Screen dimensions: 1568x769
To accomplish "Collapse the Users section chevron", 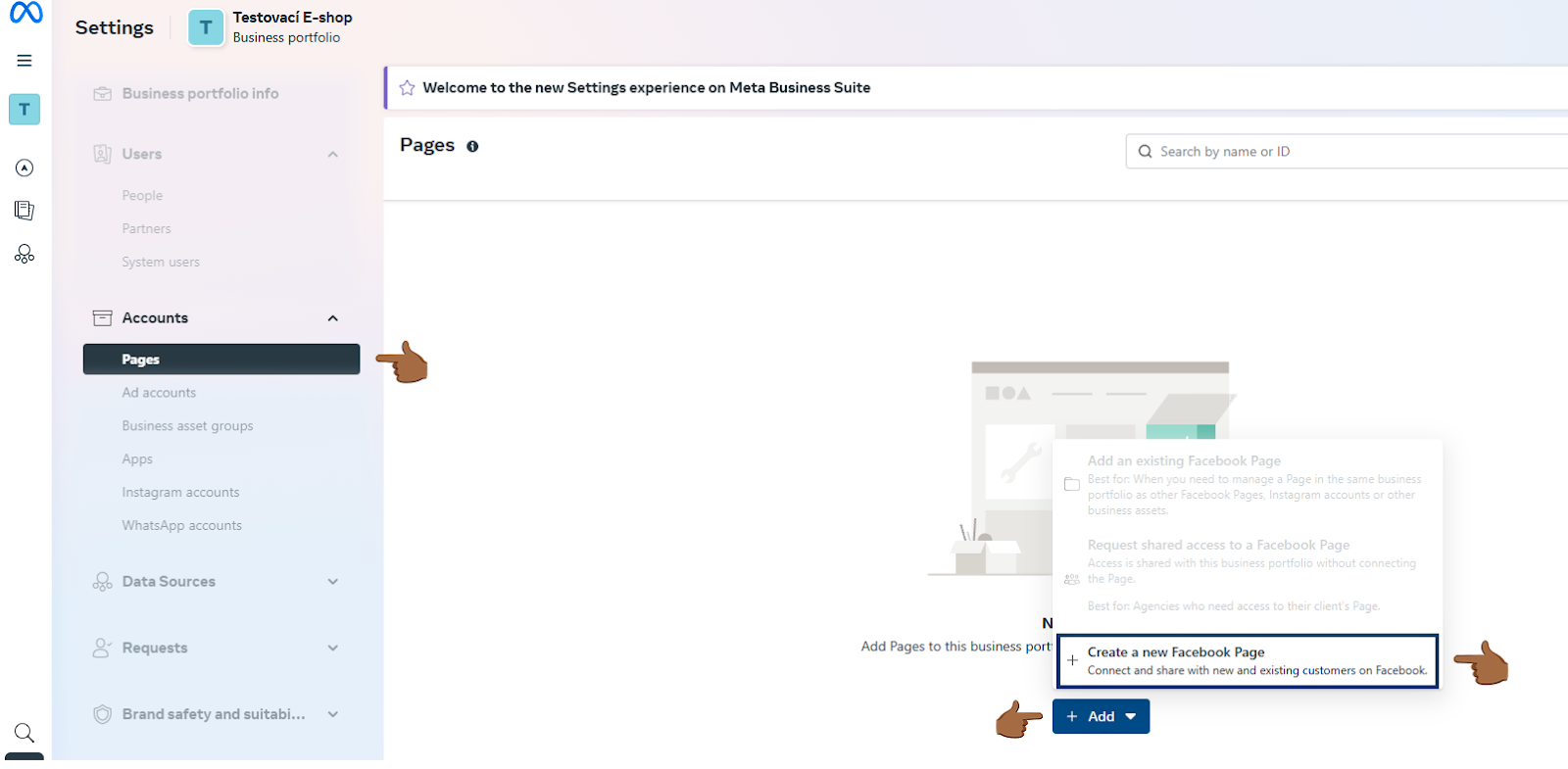I will (333, 155).
